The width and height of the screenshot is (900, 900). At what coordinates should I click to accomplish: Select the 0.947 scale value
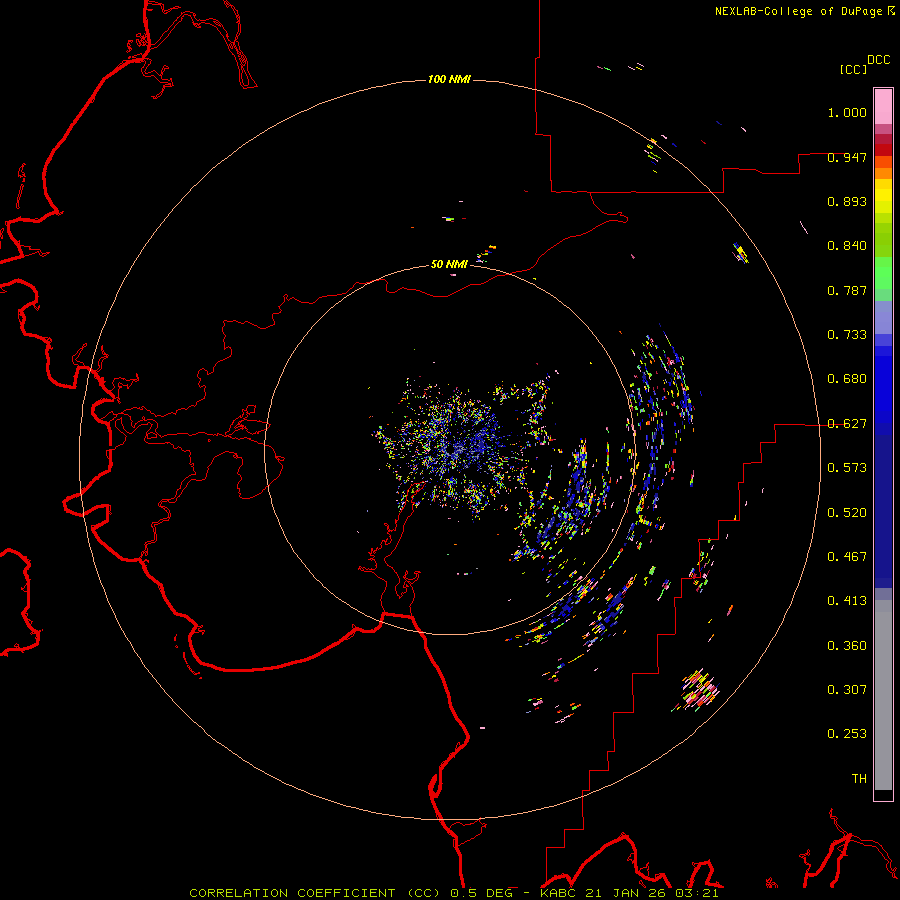[x=847, y=157]
